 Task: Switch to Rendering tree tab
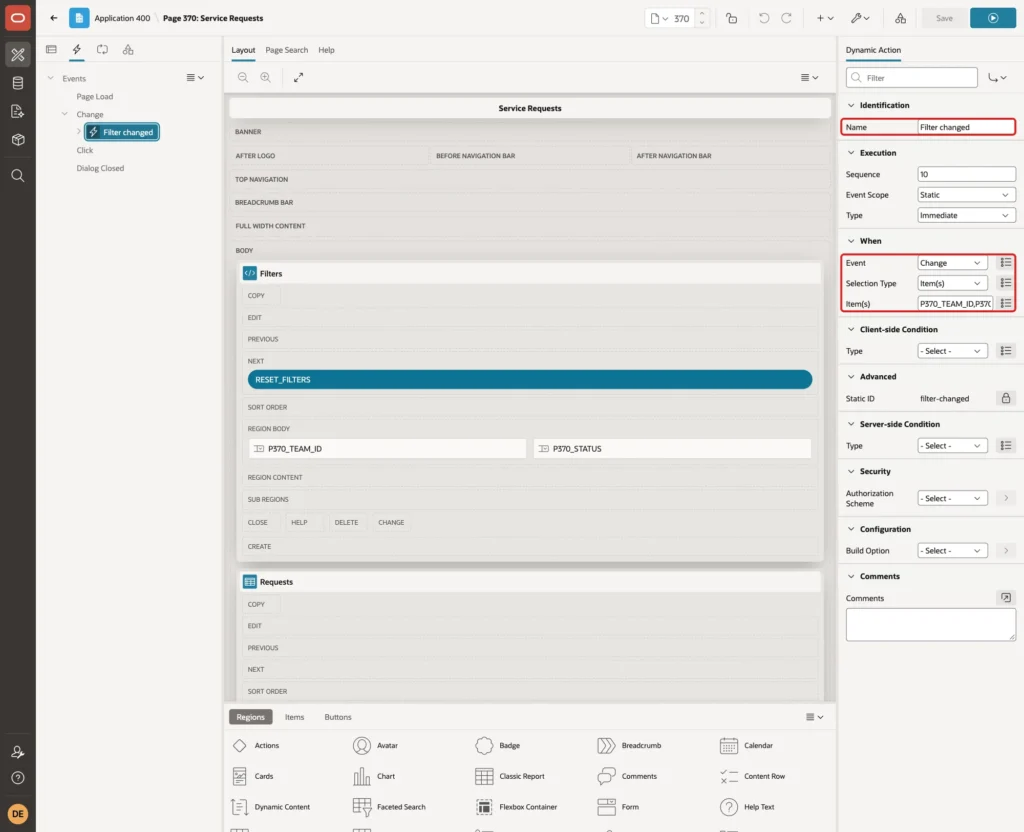point(52,50)
